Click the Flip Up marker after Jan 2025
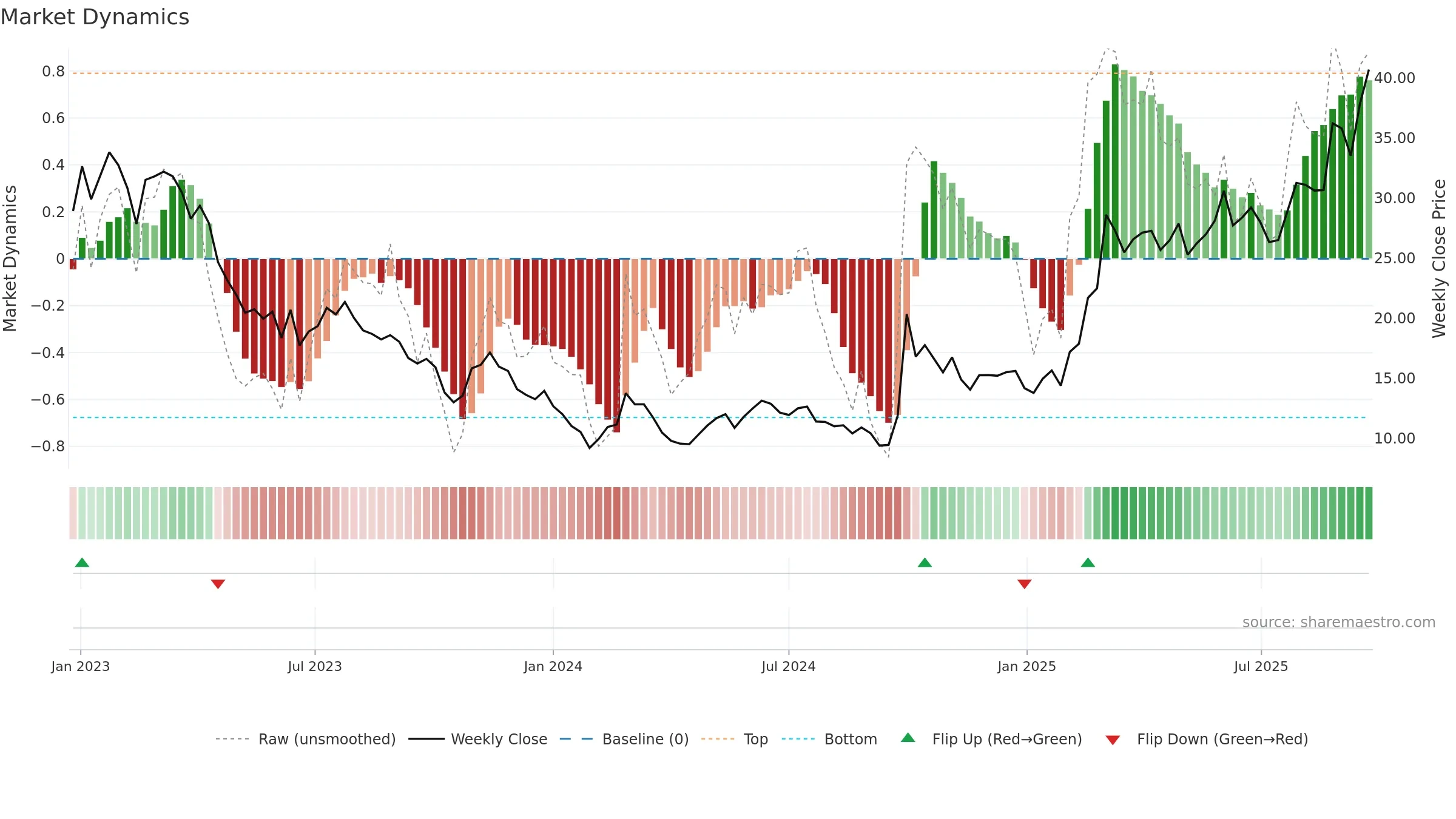The width and height of the screenshot is (1456, 819). [1088, 562]
